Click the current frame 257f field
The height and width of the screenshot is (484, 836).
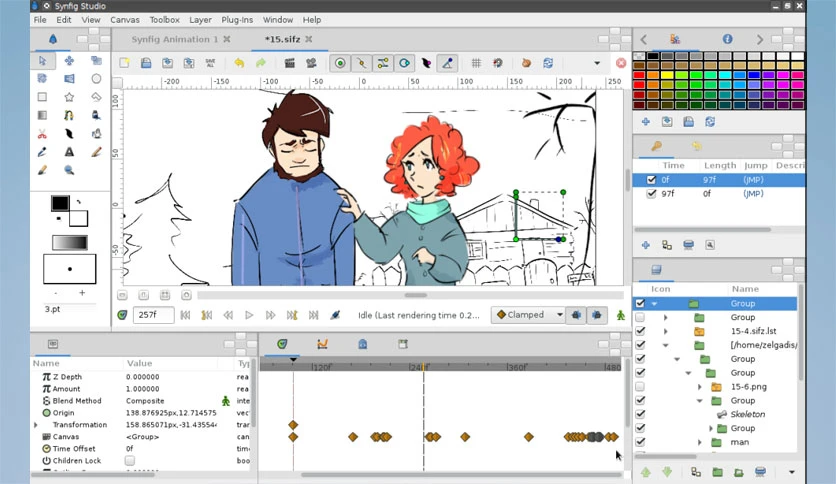click(153, 315)
